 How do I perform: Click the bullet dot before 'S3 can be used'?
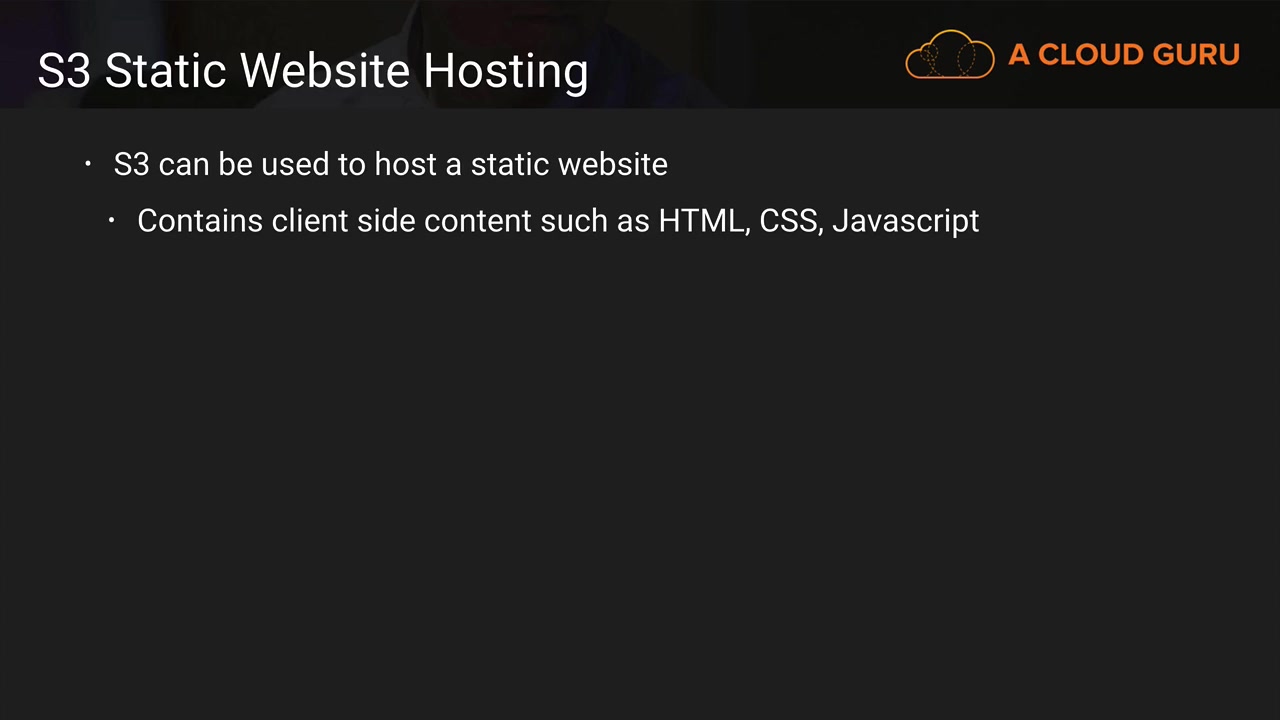[88, 163]
